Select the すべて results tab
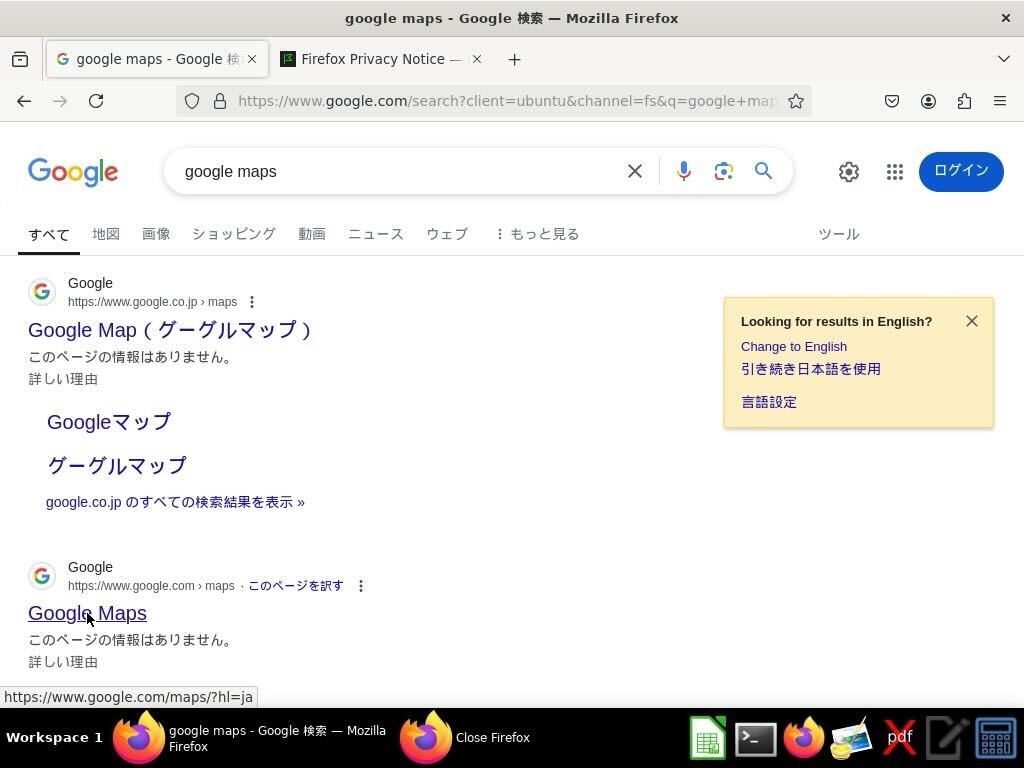The height and width of the screenshot is (768, 1024). point(49,234)
